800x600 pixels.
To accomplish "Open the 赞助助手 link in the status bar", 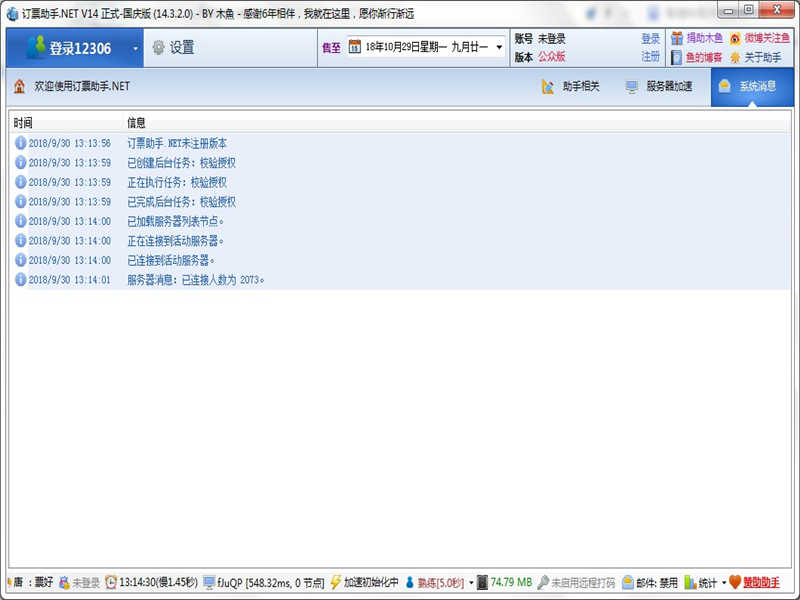I will [x=762, y=582].
